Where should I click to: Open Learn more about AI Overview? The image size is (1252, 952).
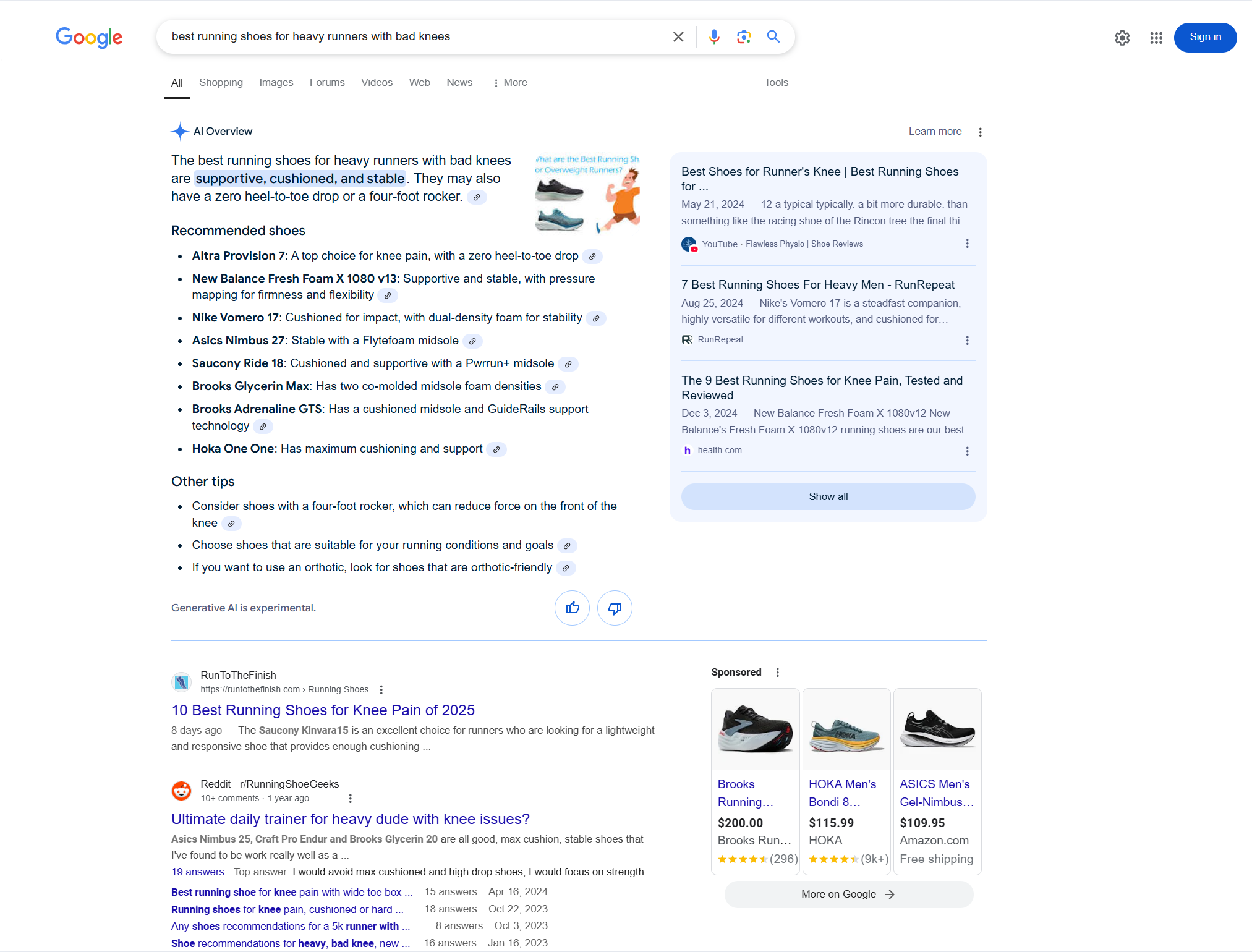tap(935, 132)
